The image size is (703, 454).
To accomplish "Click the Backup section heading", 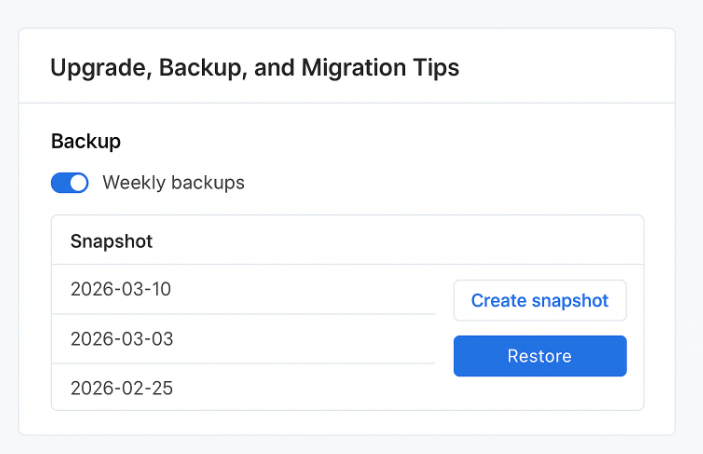I will (85, 141).
